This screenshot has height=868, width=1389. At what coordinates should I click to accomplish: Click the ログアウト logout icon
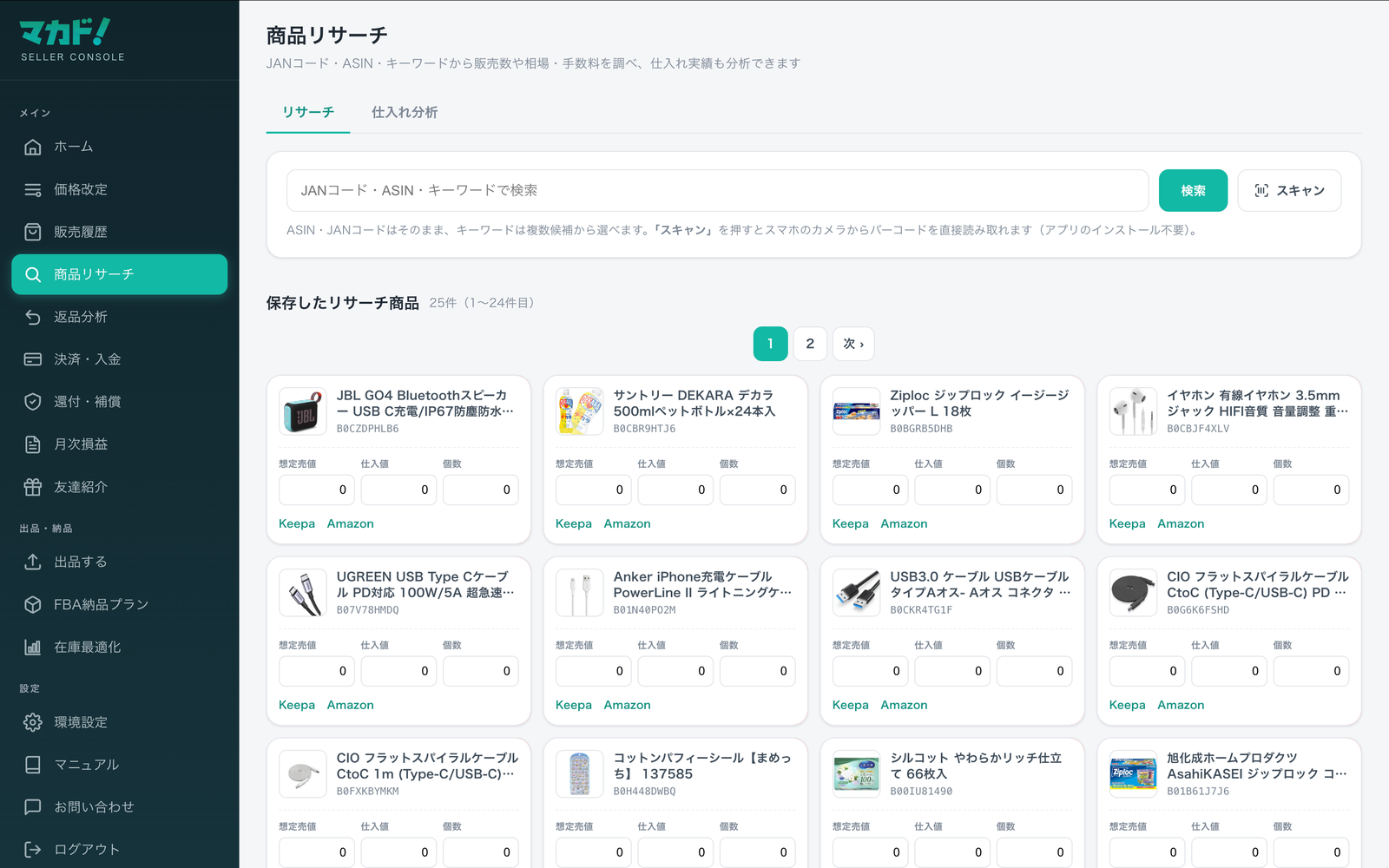click(33, 850)
